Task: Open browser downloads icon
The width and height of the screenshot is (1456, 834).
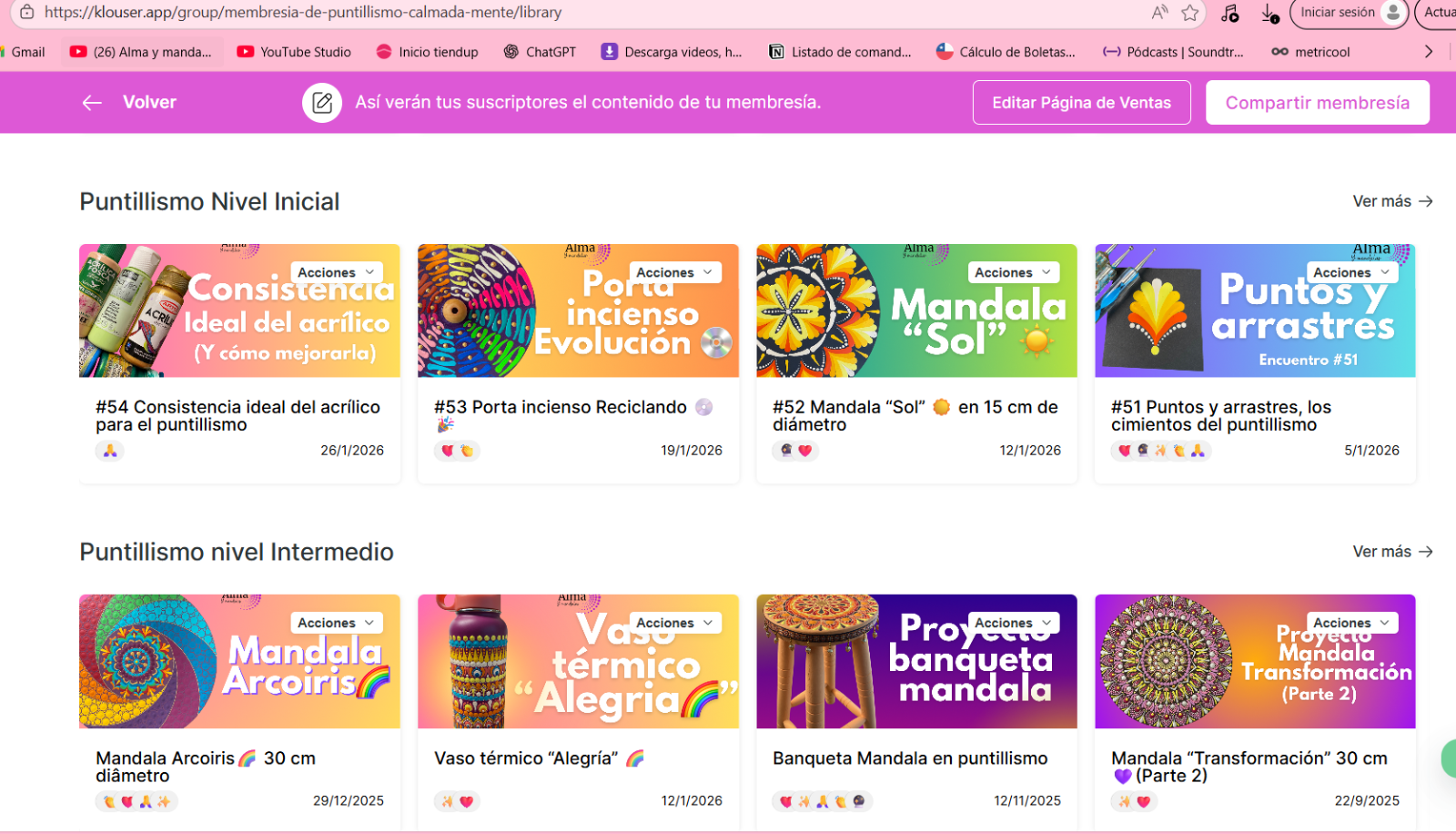Action: tap(1269, 13)
